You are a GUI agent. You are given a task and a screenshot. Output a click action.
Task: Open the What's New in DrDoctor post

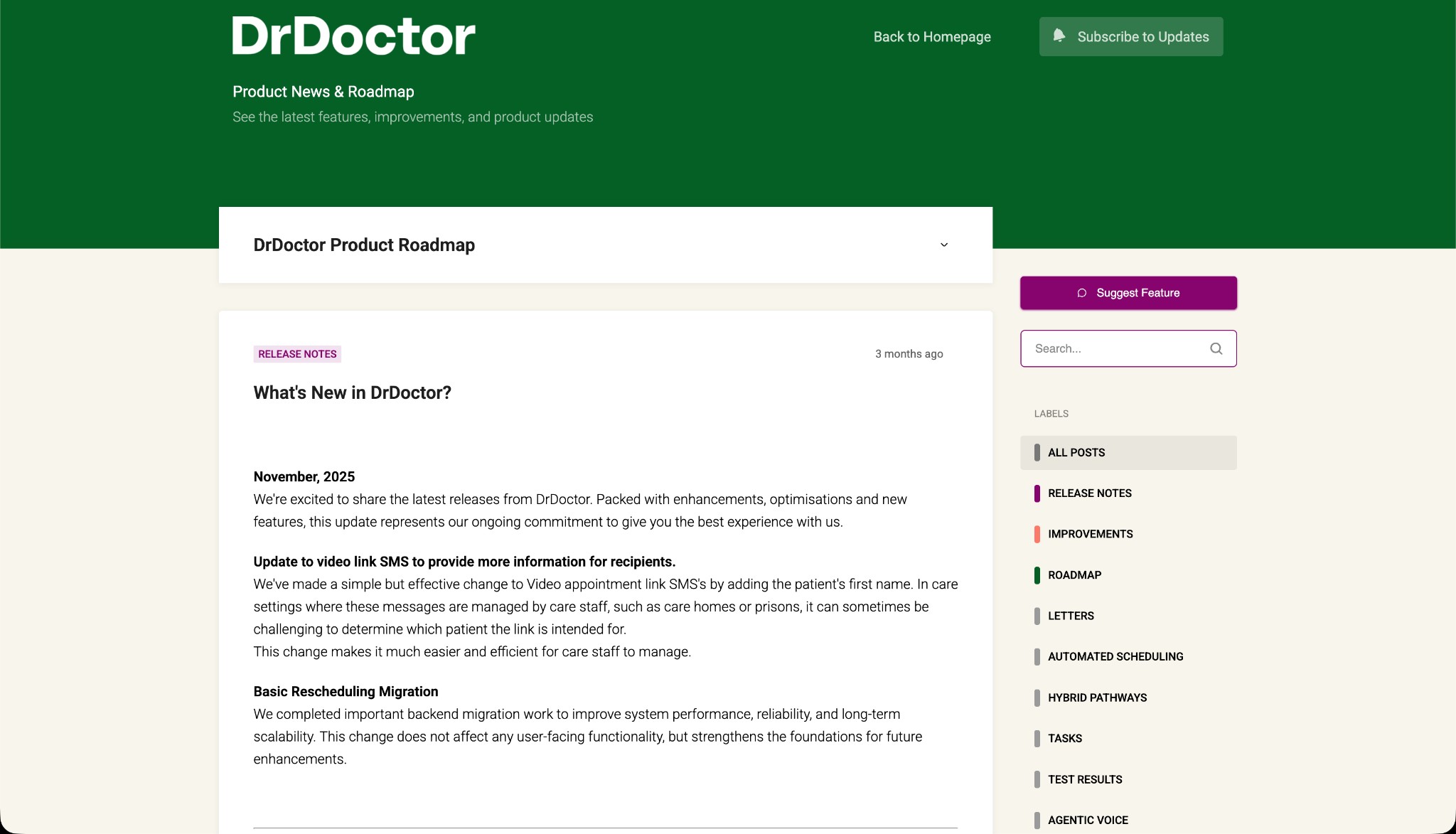pos(351,392)
